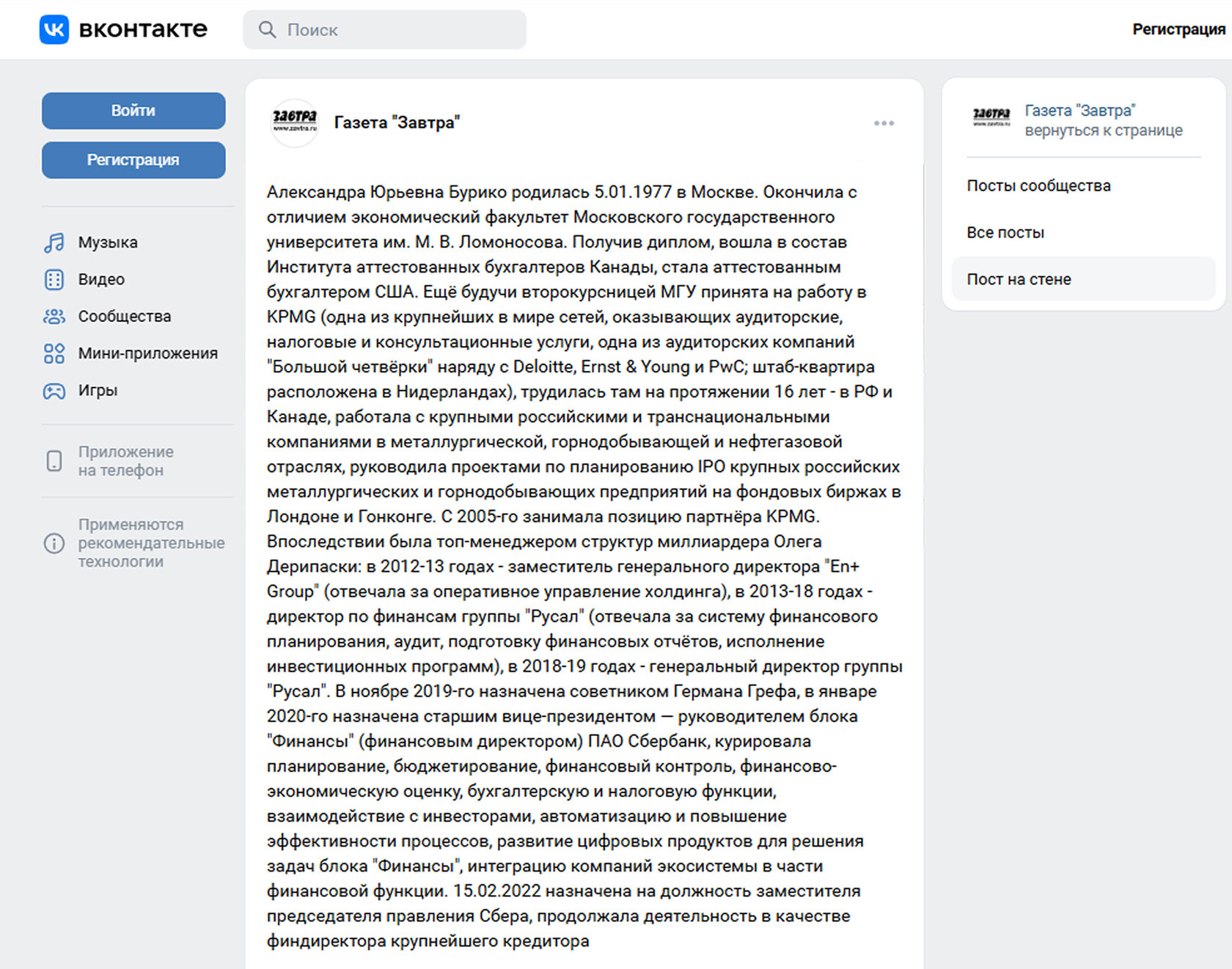Select the Все посты tab
Image resolution: width=1232 pixels, height=969 pixels.
[x=1083, y=232]
